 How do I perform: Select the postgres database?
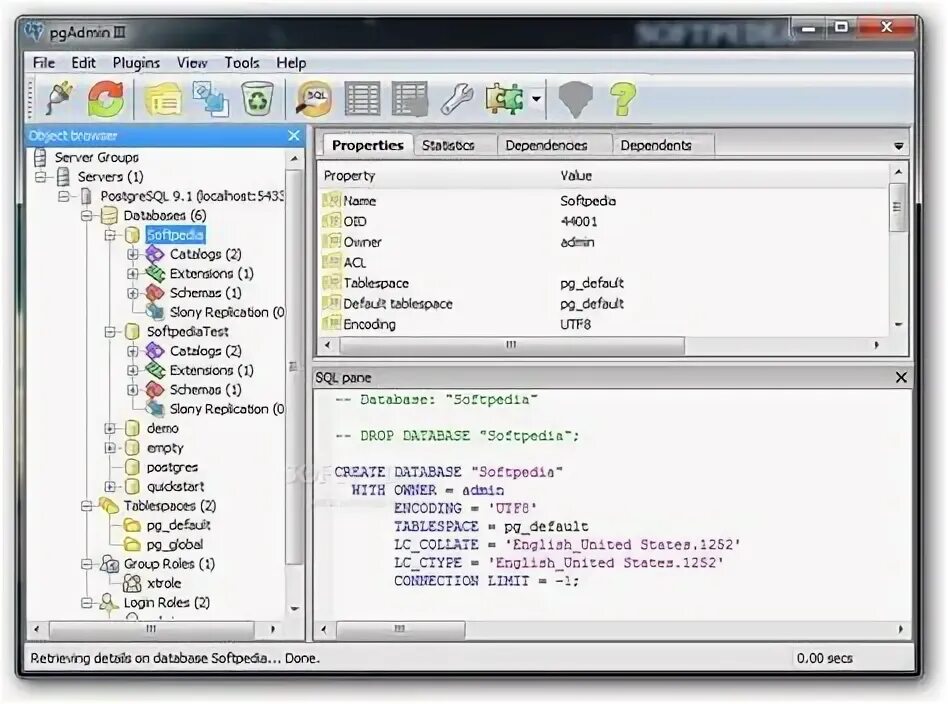pyautogui.click(x=172, y=467)
